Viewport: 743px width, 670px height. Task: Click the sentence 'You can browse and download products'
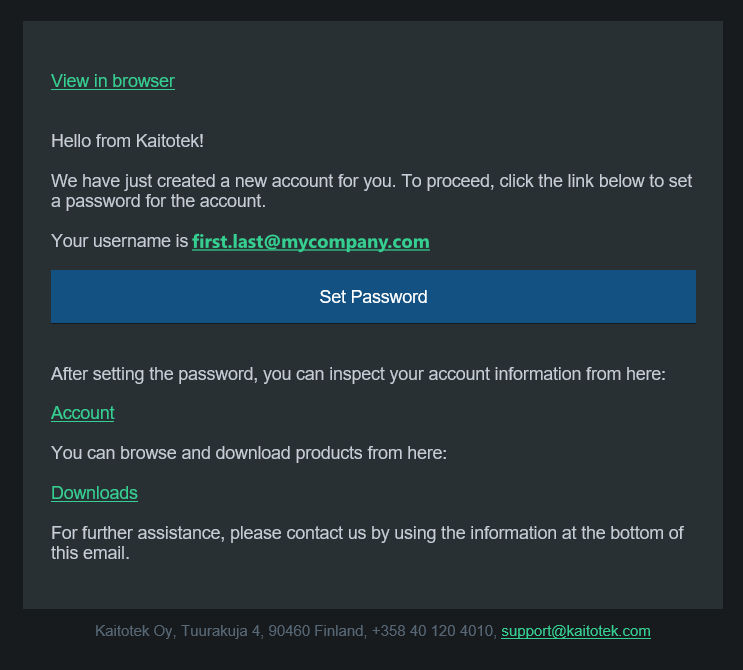(249, 453)
